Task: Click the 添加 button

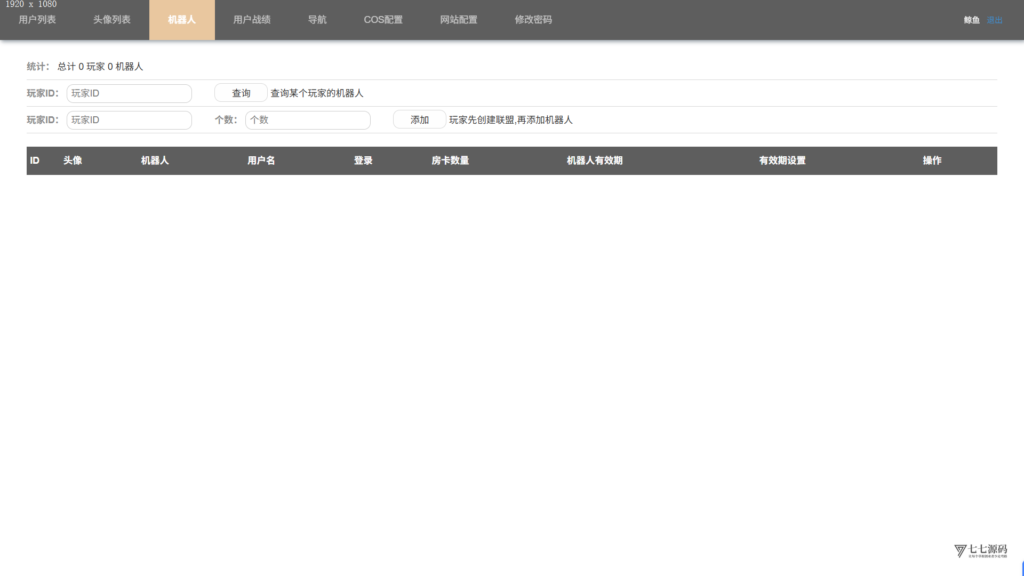Action: (419, 120)
